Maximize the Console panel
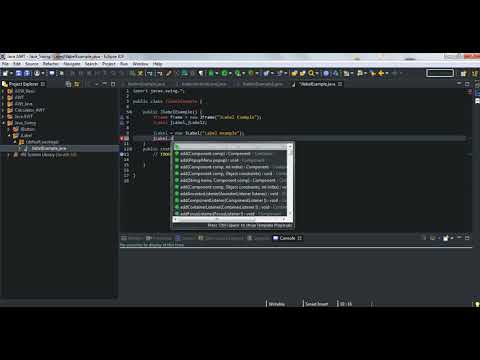480x360 pixels. [x=467, y=238]
